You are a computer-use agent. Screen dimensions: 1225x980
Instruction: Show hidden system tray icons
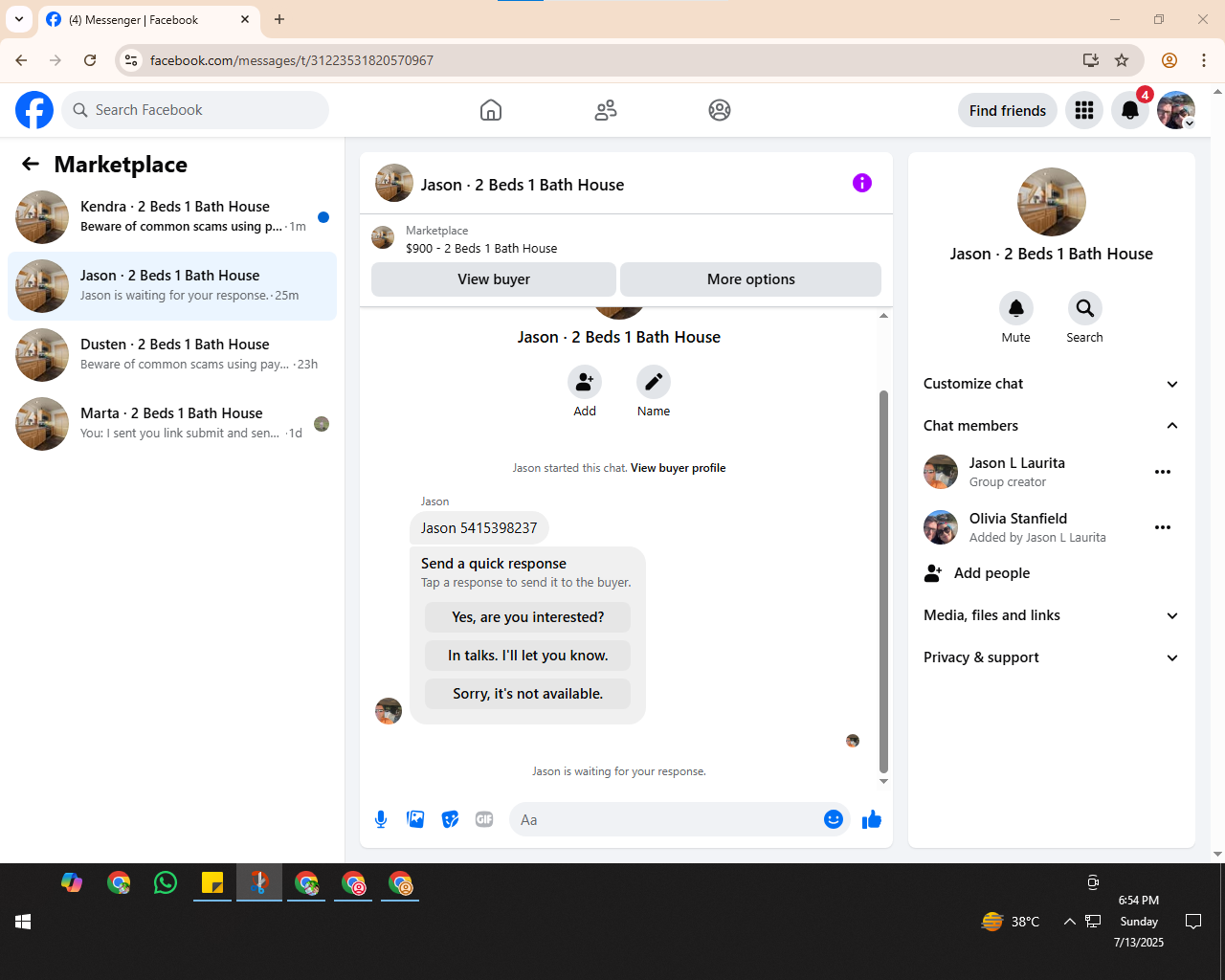point(1069,922)
